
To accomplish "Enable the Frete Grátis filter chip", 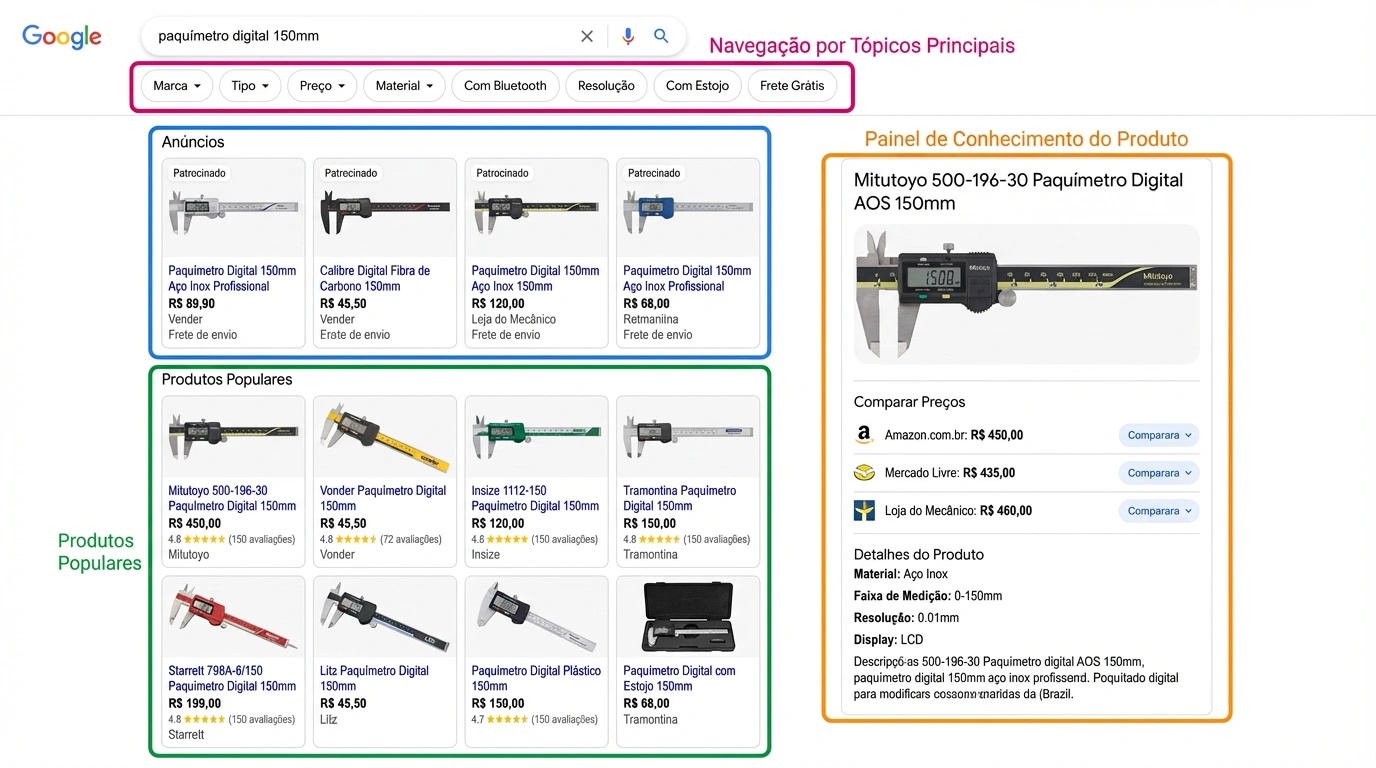I will [792, 86].
